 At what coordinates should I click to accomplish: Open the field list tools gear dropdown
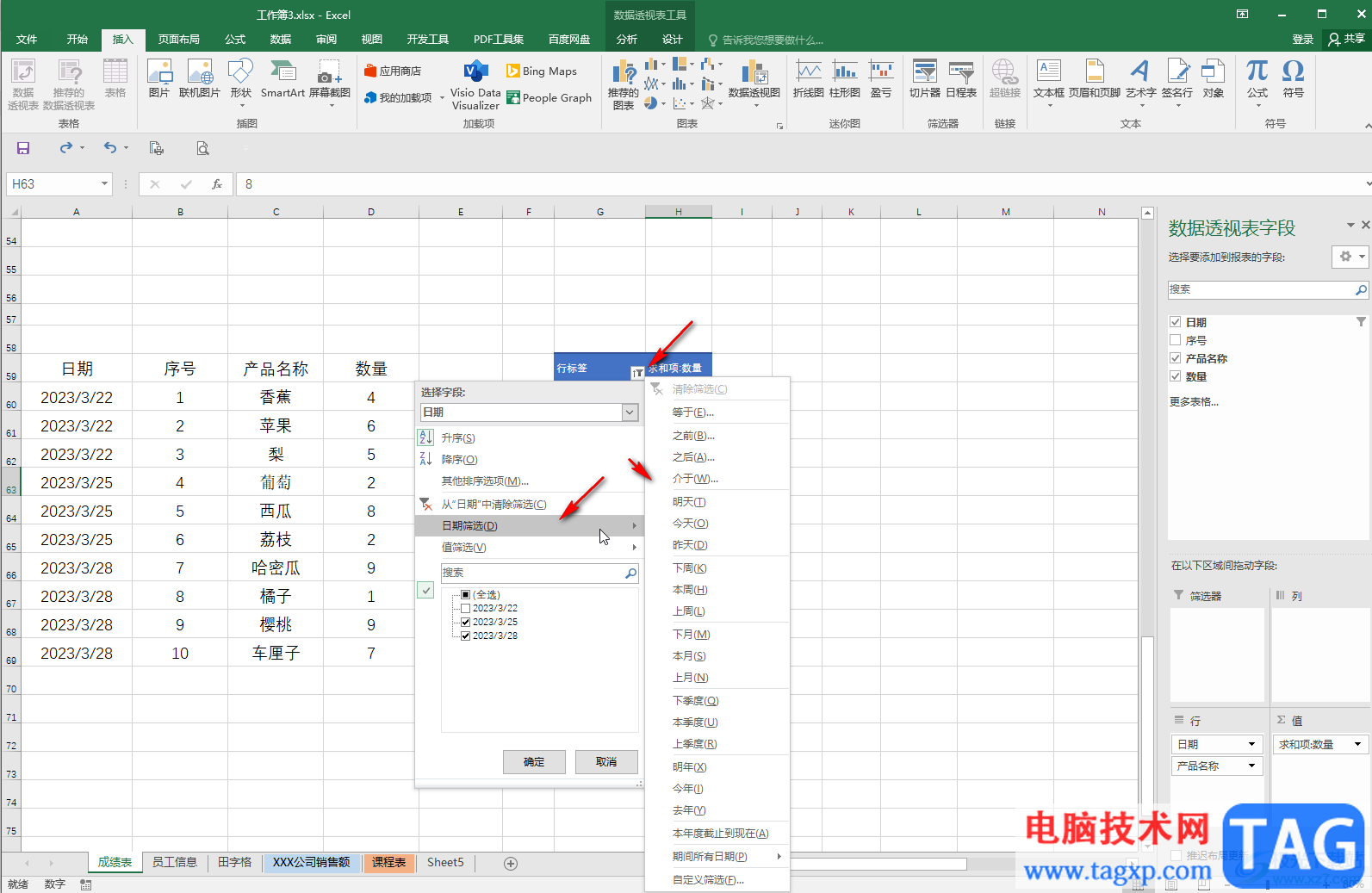[x=1350, y=257]
